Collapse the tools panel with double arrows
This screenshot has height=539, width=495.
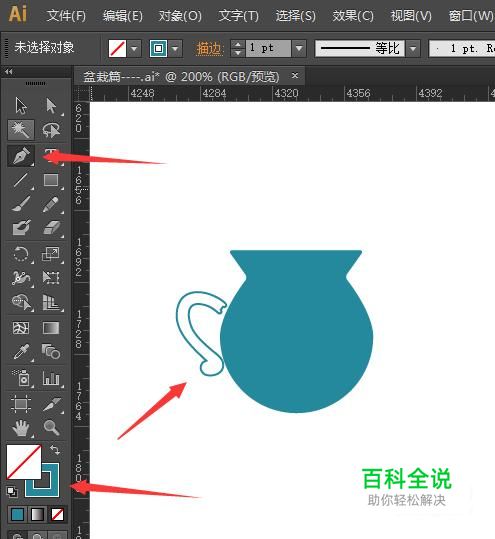9,72
